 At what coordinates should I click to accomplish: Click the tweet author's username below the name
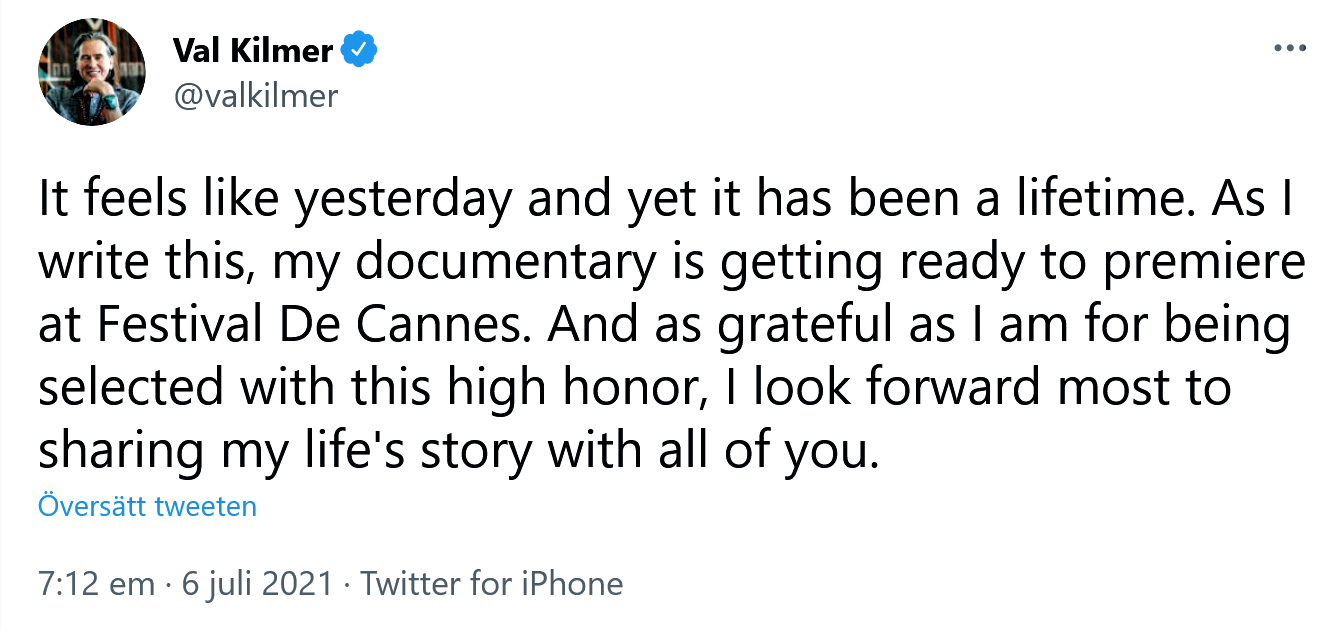[256, 96]
